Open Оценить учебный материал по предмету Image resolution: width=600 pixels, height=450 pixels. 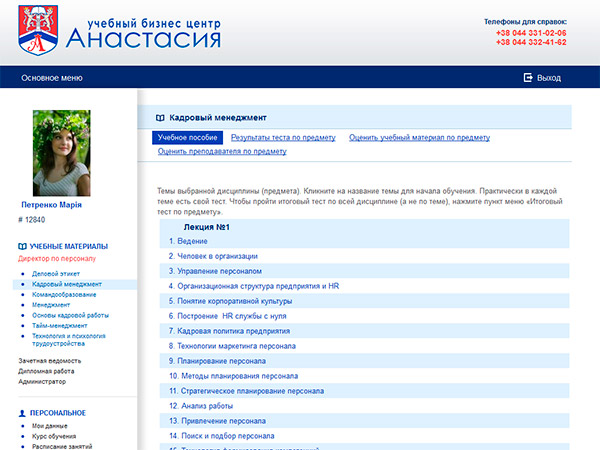point(419,137)
